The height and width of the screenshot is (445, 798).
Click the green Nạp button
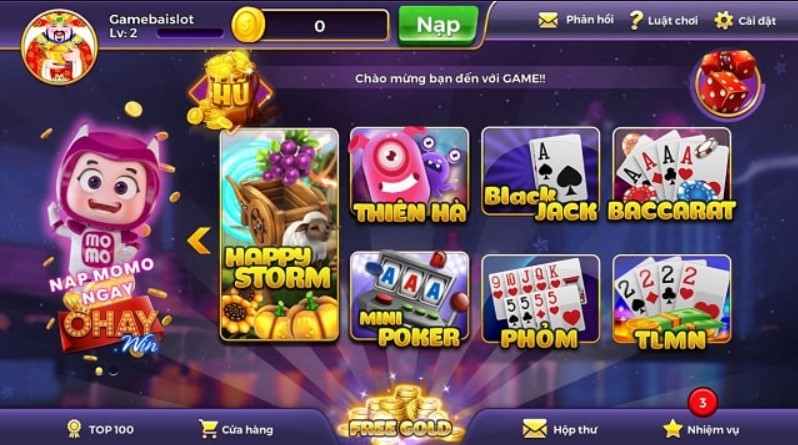click(438, 25)
